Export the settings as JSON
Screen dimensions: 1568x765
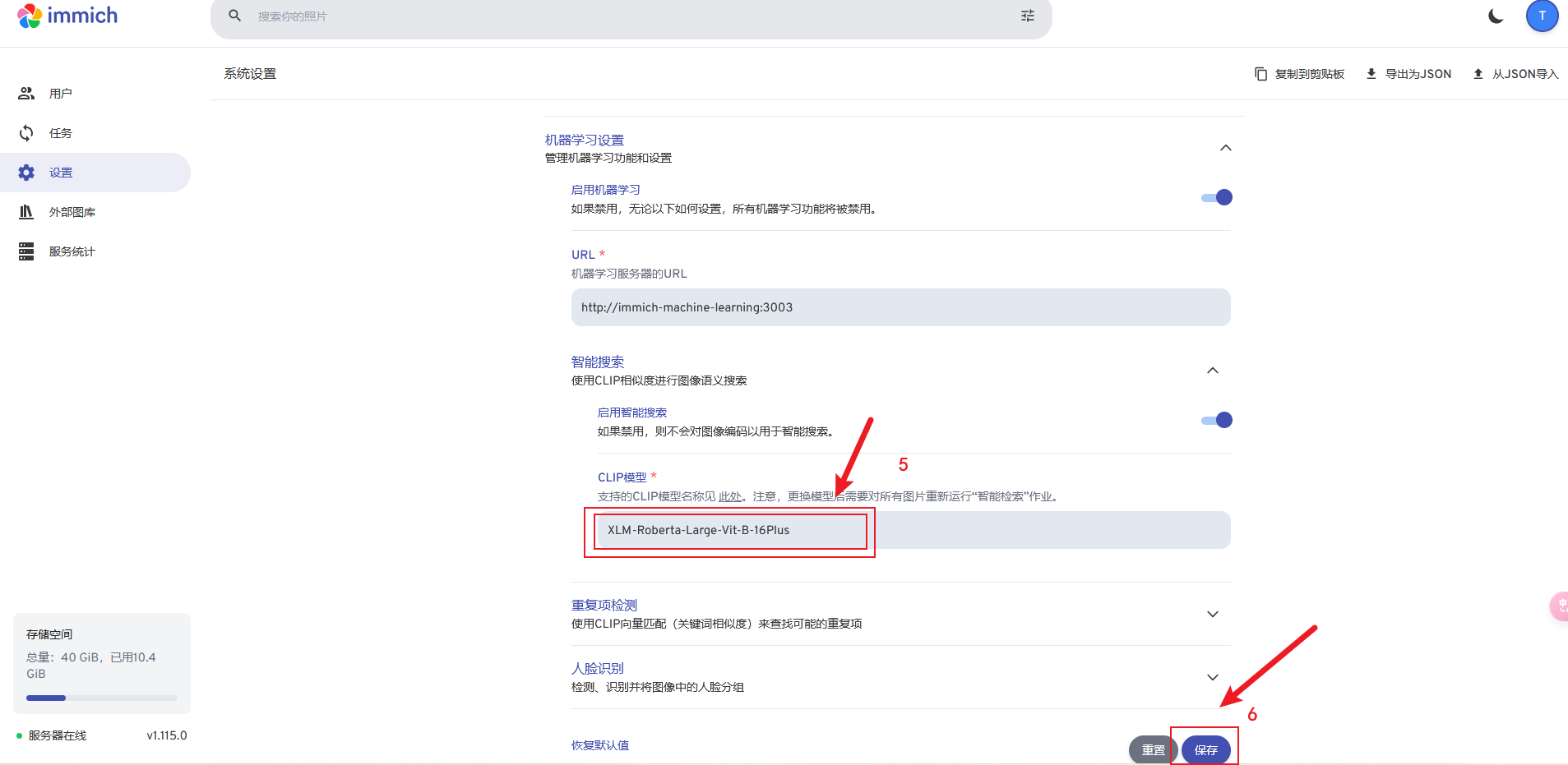tap(1408, 74)
